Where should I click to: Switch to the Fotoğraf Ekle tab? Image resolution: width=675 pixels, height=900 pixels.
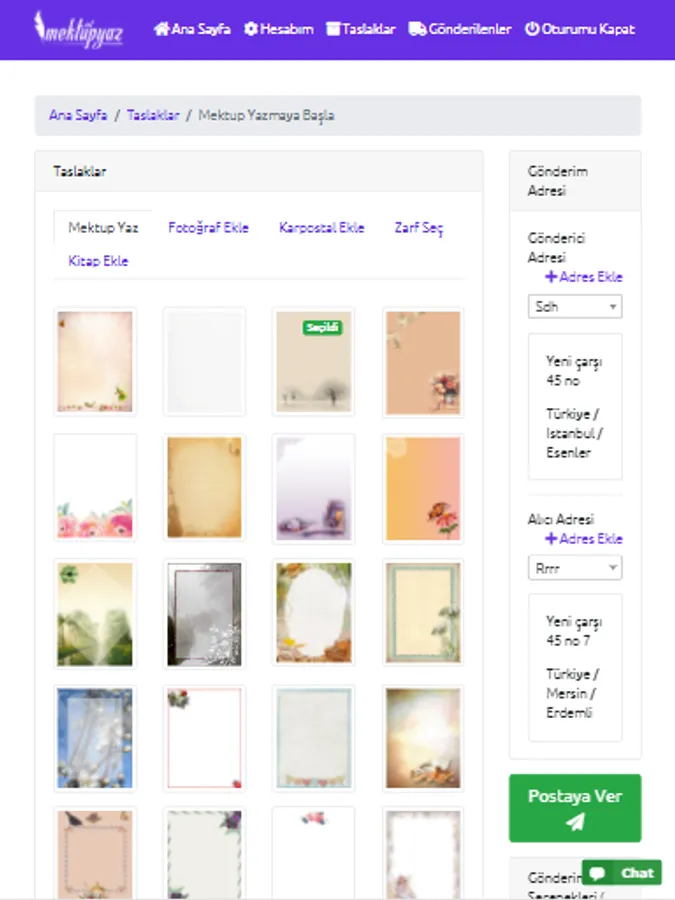(208, 228)
